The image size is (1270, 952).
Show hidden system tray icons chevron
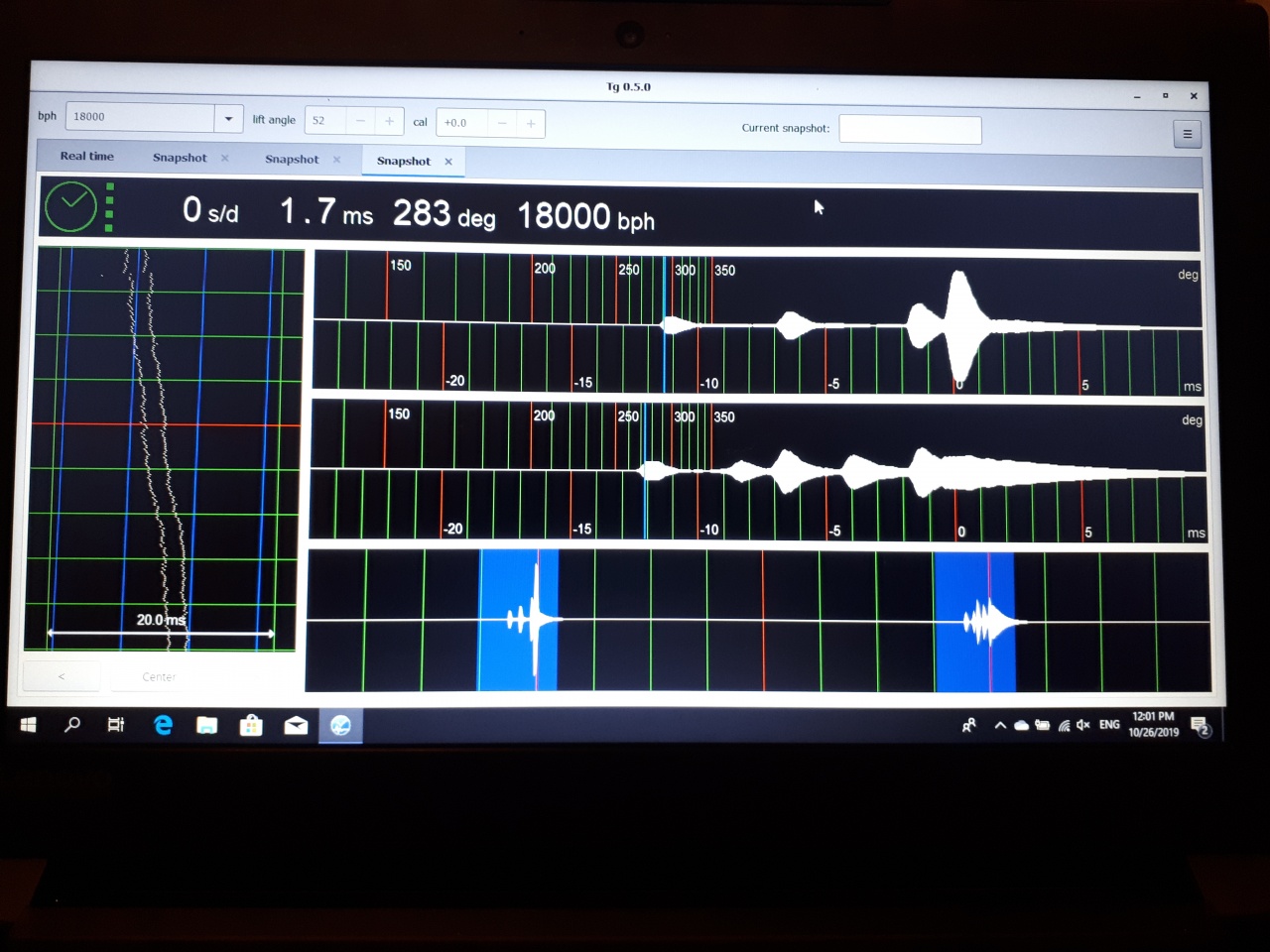tap(1000, 725)
